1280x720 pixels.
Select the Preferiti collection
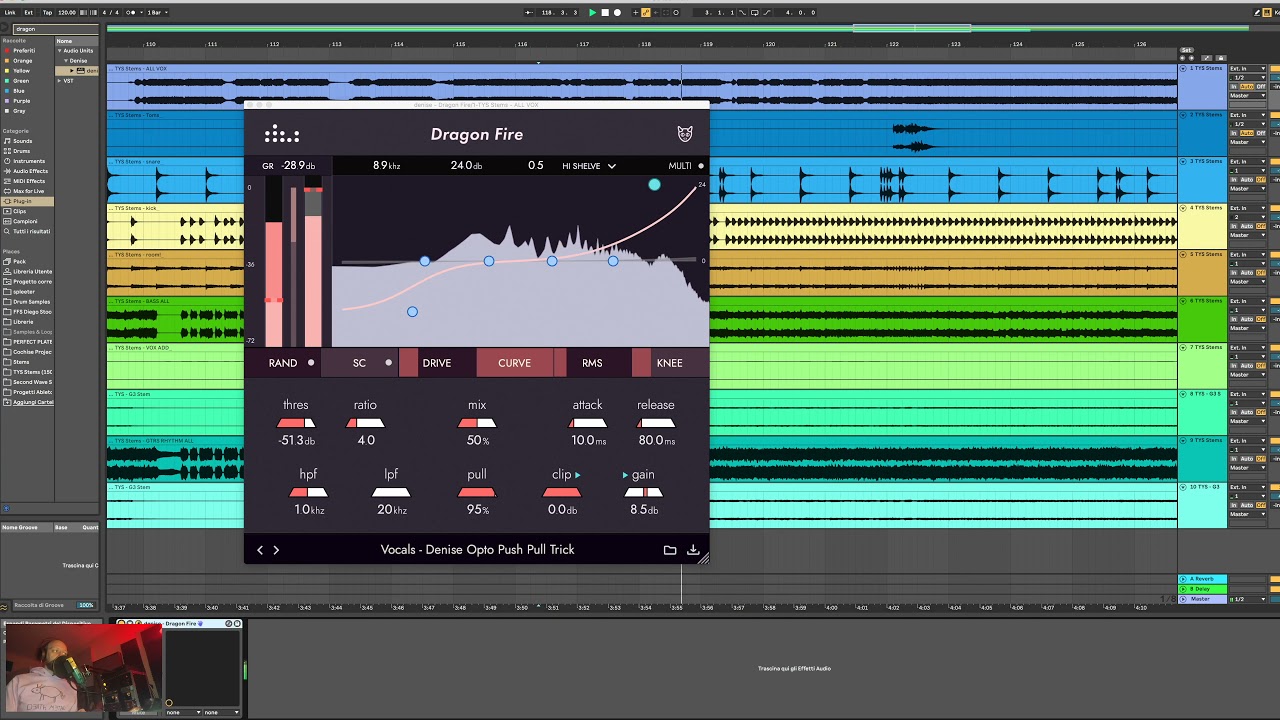tap(24, 51)
